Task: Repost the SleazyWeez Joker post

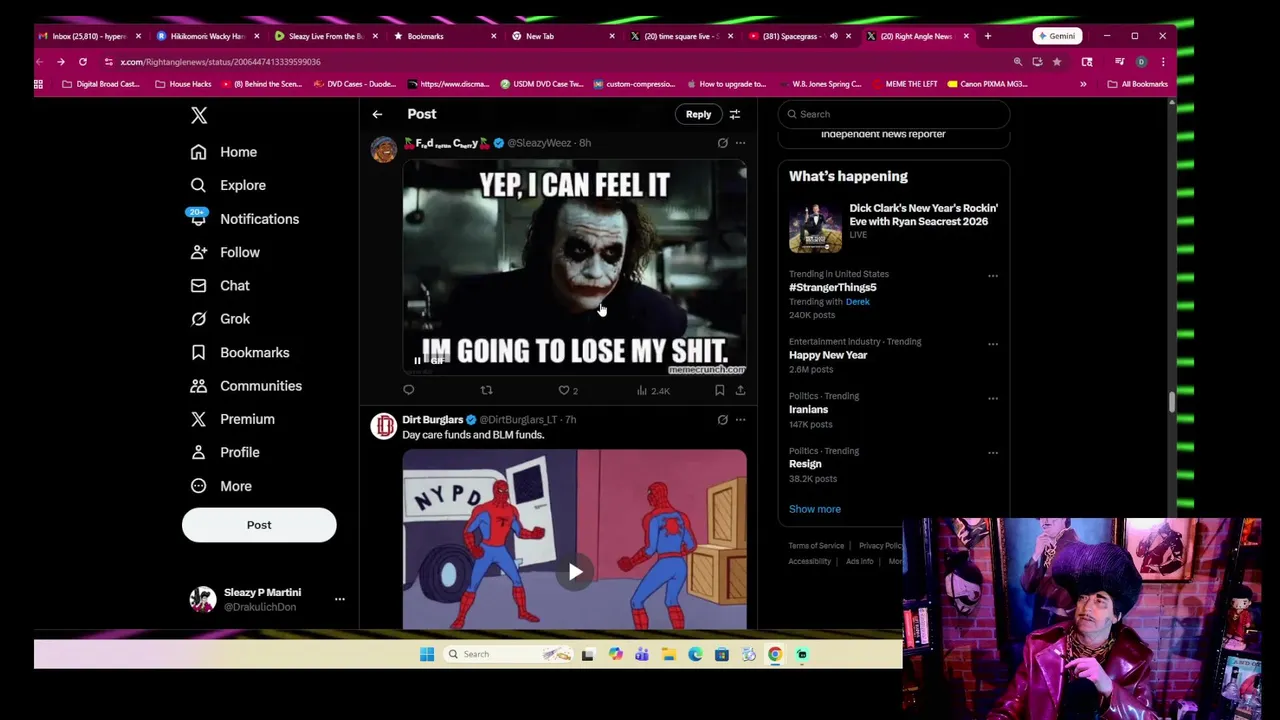Action: point(486,390)
